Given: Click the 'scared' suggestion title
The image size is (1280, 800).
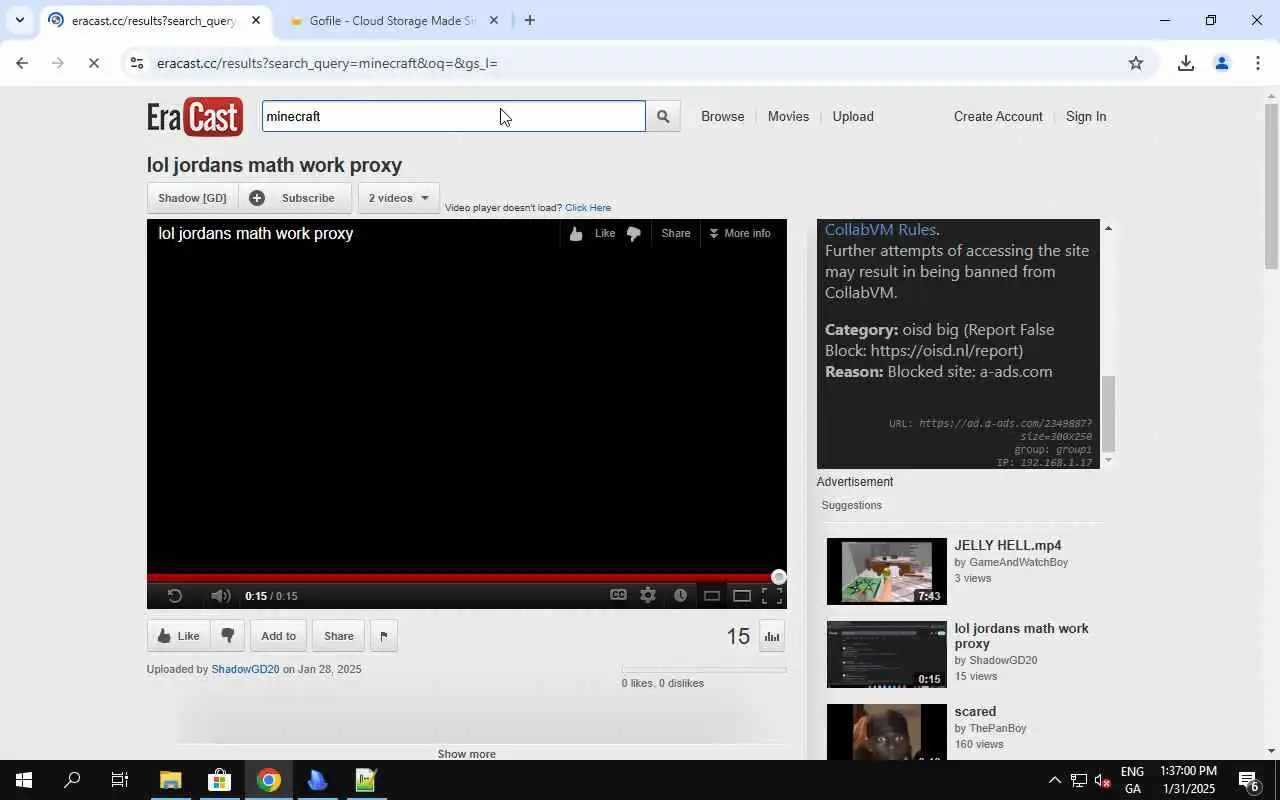Looking at the screenshot, I should (975, 712).
